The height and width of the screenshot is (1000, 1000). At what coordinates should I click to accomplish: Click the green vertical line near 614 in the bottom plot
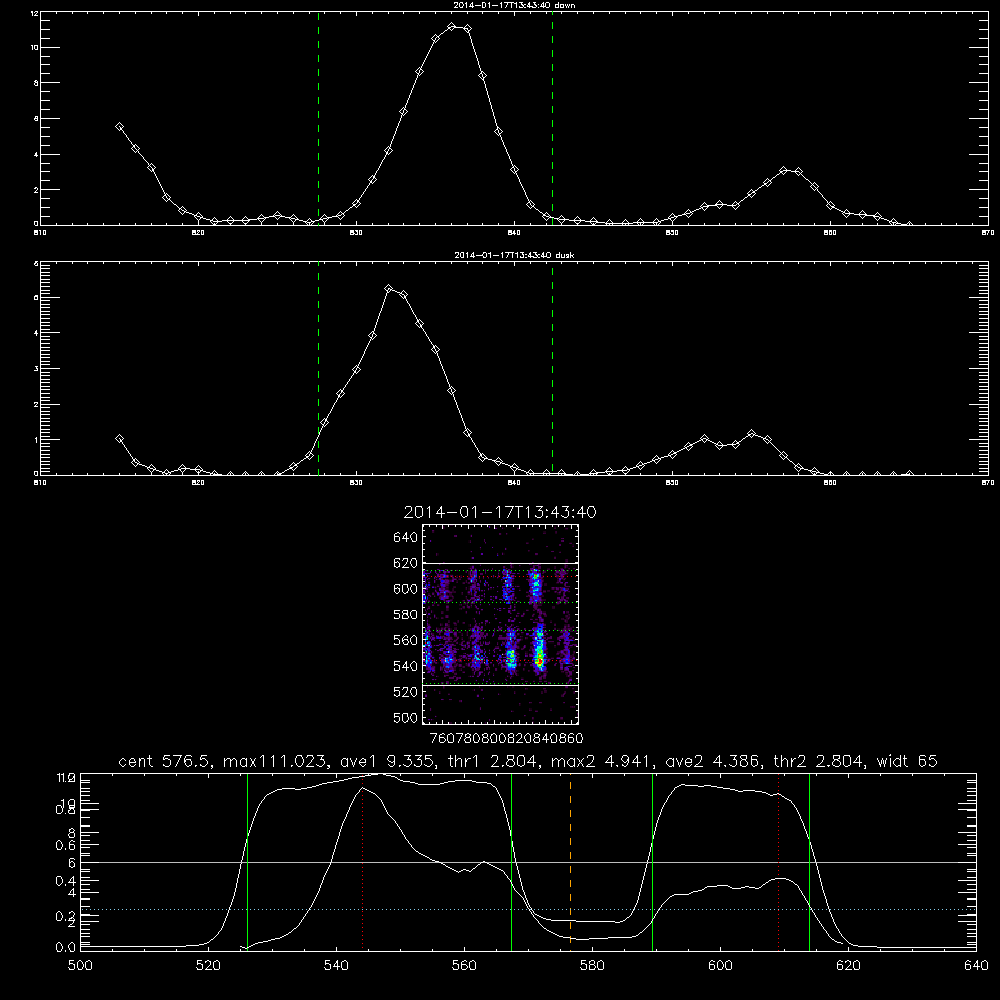[809, 861]
